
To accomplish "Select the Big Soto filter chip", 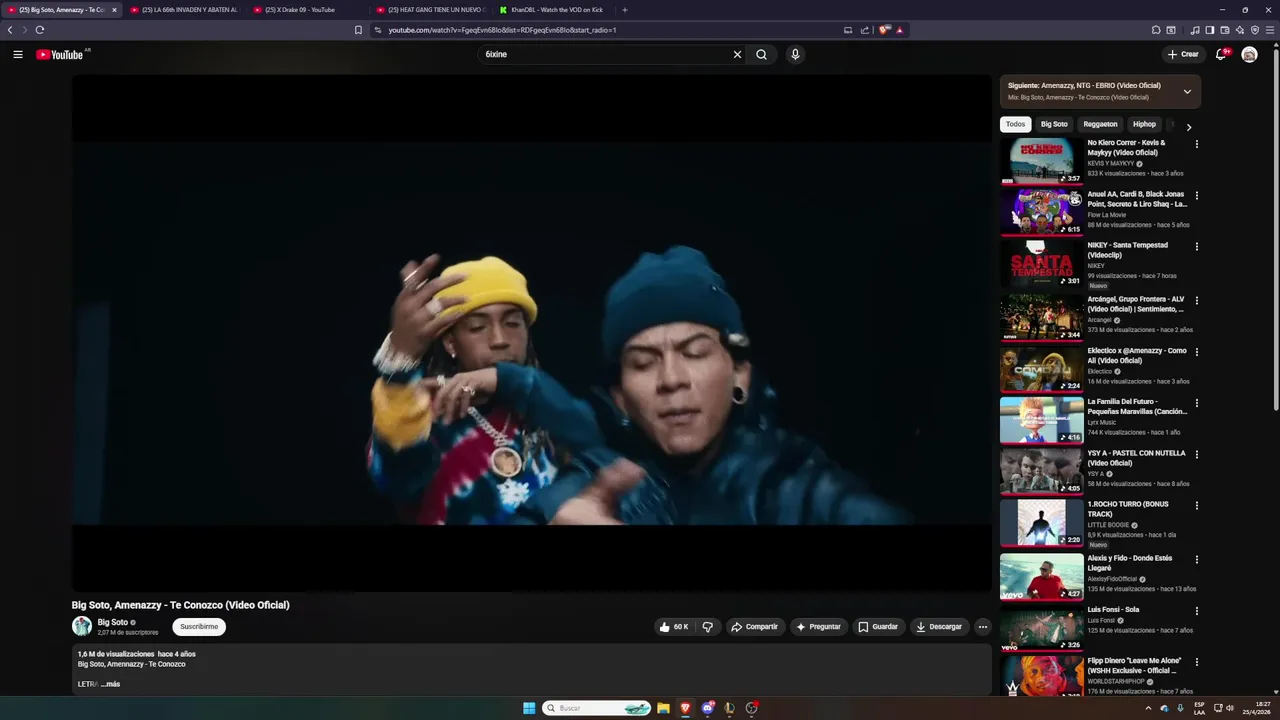I will coord(1054,124).
